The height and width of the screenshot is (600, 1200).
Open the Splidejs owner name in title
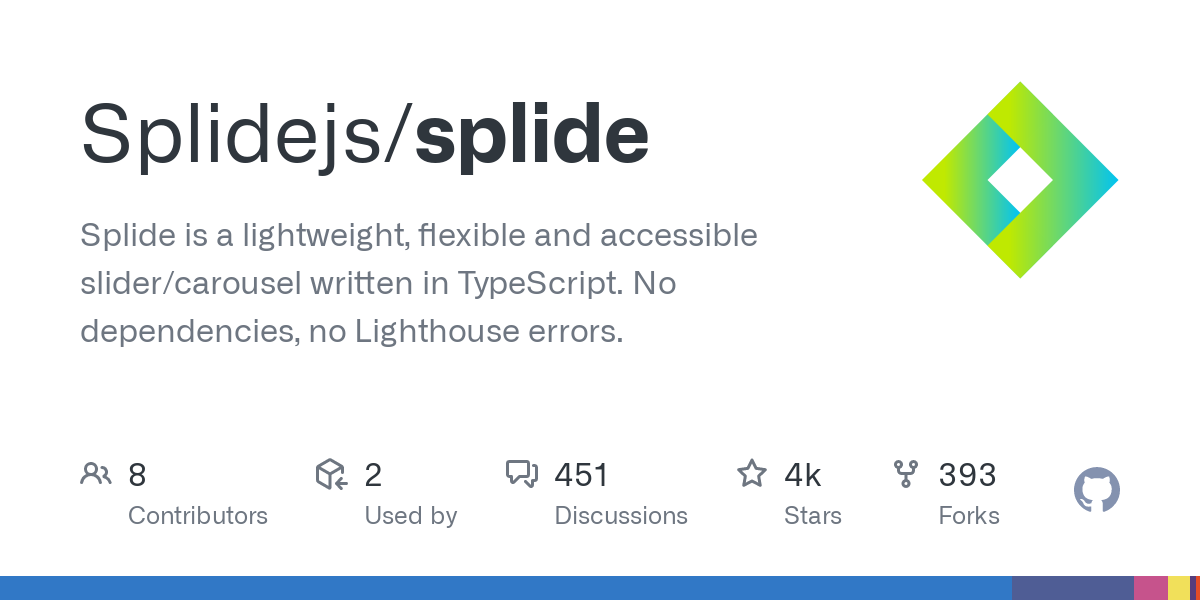pyautogui.click(x=238, y=136)
